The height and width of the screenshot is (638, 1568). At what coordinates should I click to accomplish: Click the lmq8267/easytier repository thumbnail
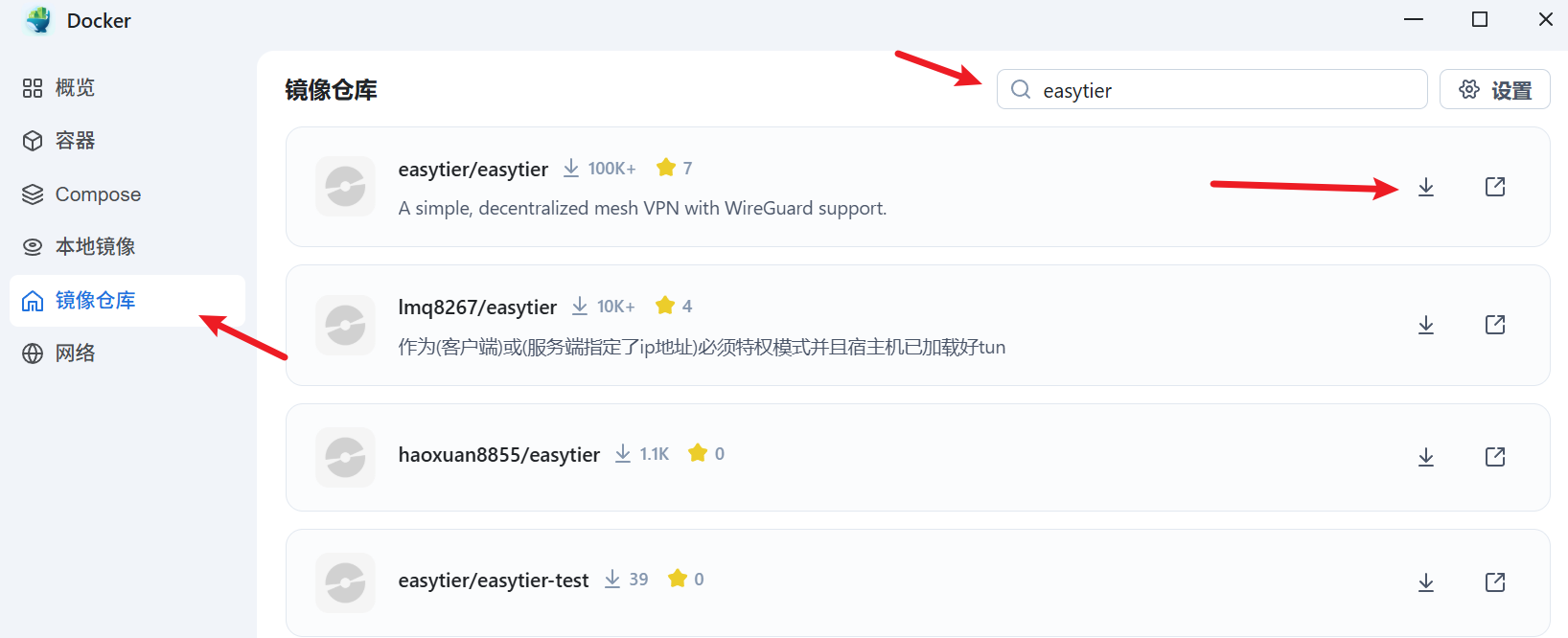point(345,325)
